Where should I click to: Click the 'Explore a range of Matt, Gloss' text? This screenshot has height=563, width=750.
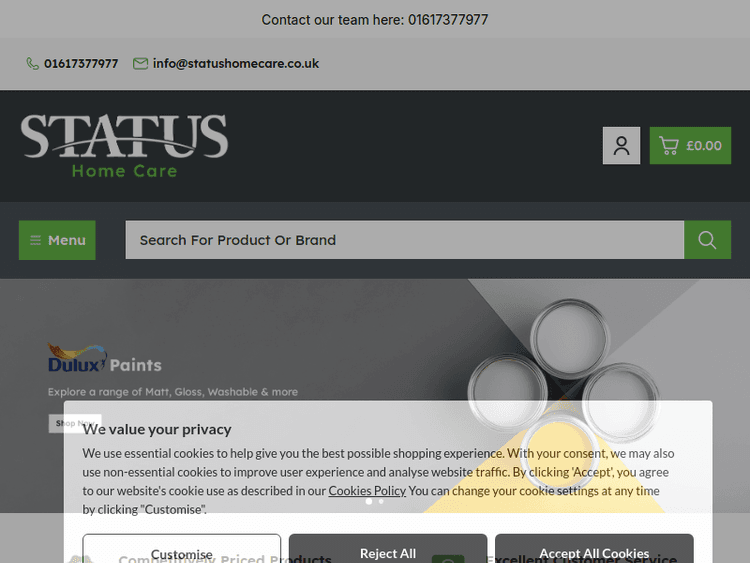coord(173,392)
